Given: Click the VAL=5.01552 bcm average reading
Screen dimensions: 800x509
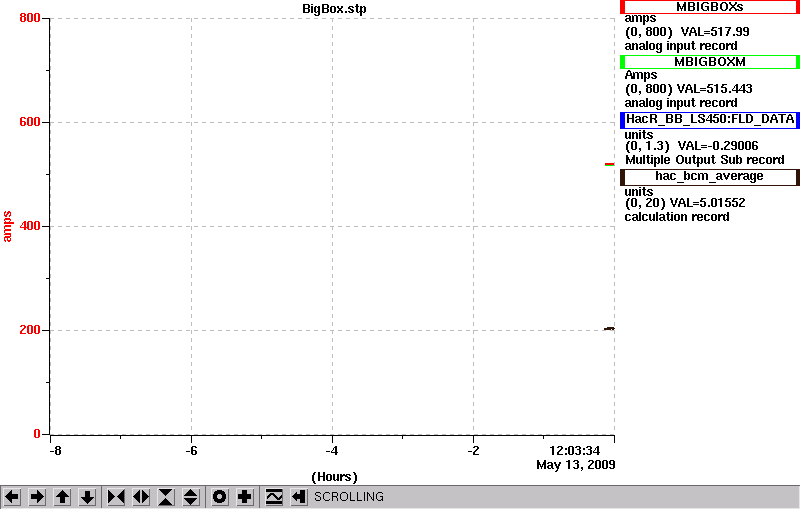Looking at the screenshot, I should click(x=707, y=203).
